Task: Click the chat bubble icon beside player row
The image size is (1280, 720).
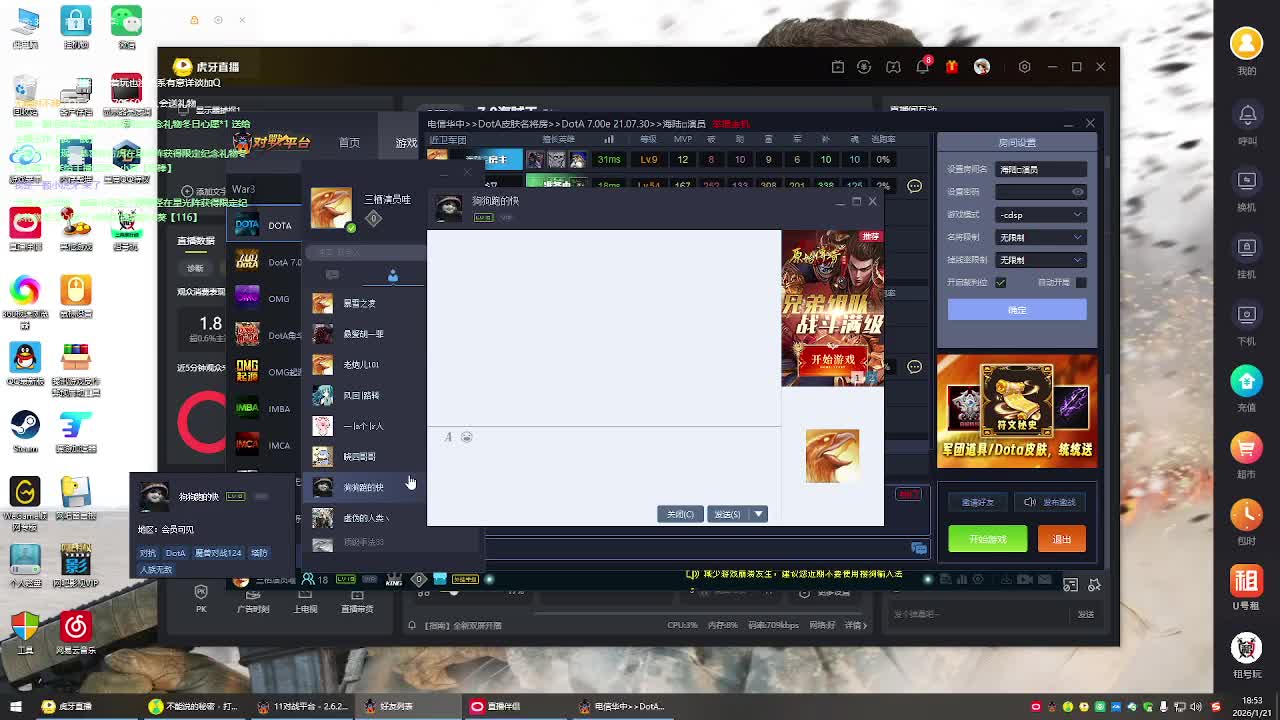Action: point(914,186)
